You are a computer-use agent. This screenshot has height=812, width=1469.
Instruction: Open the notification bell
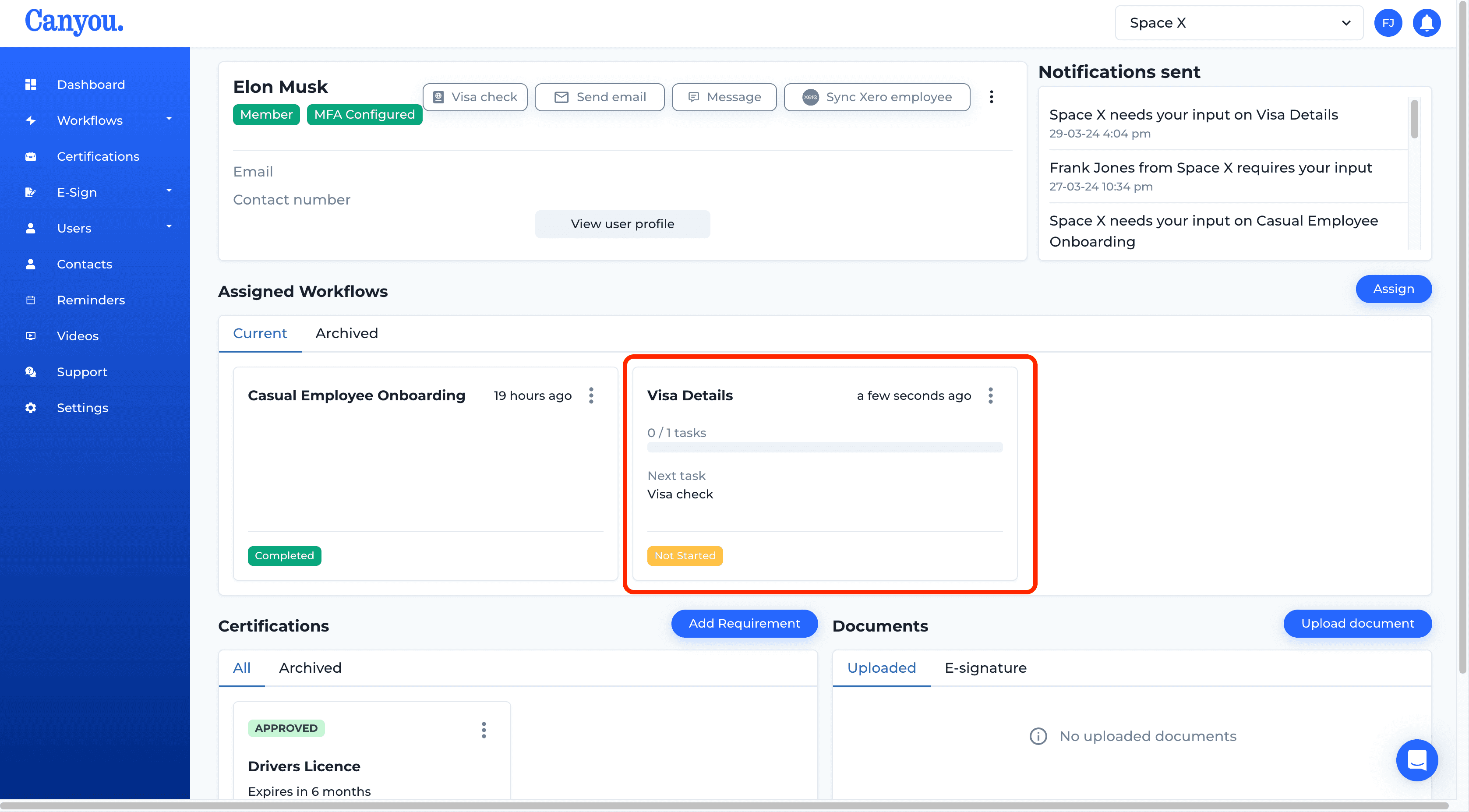pos(1427,23)
